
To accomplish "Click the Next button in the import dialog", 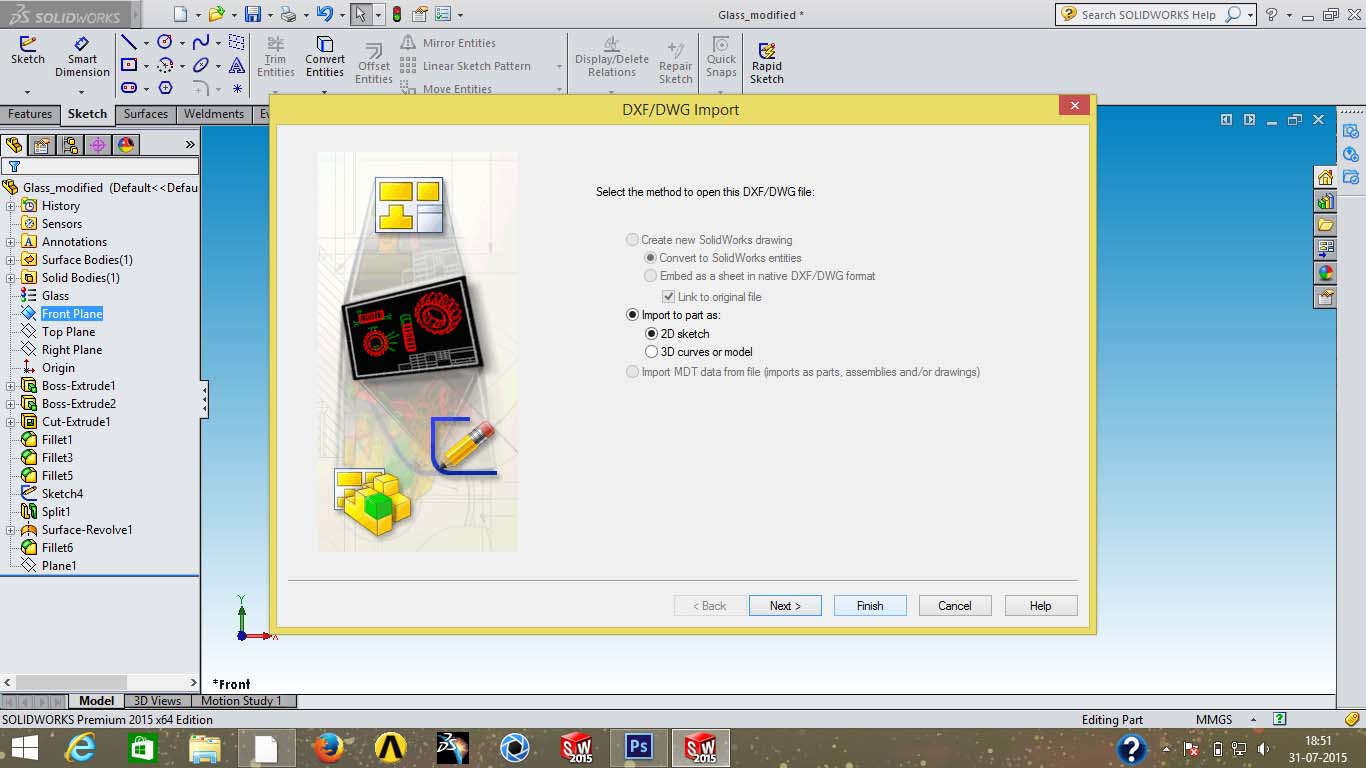I will point(785,606).
